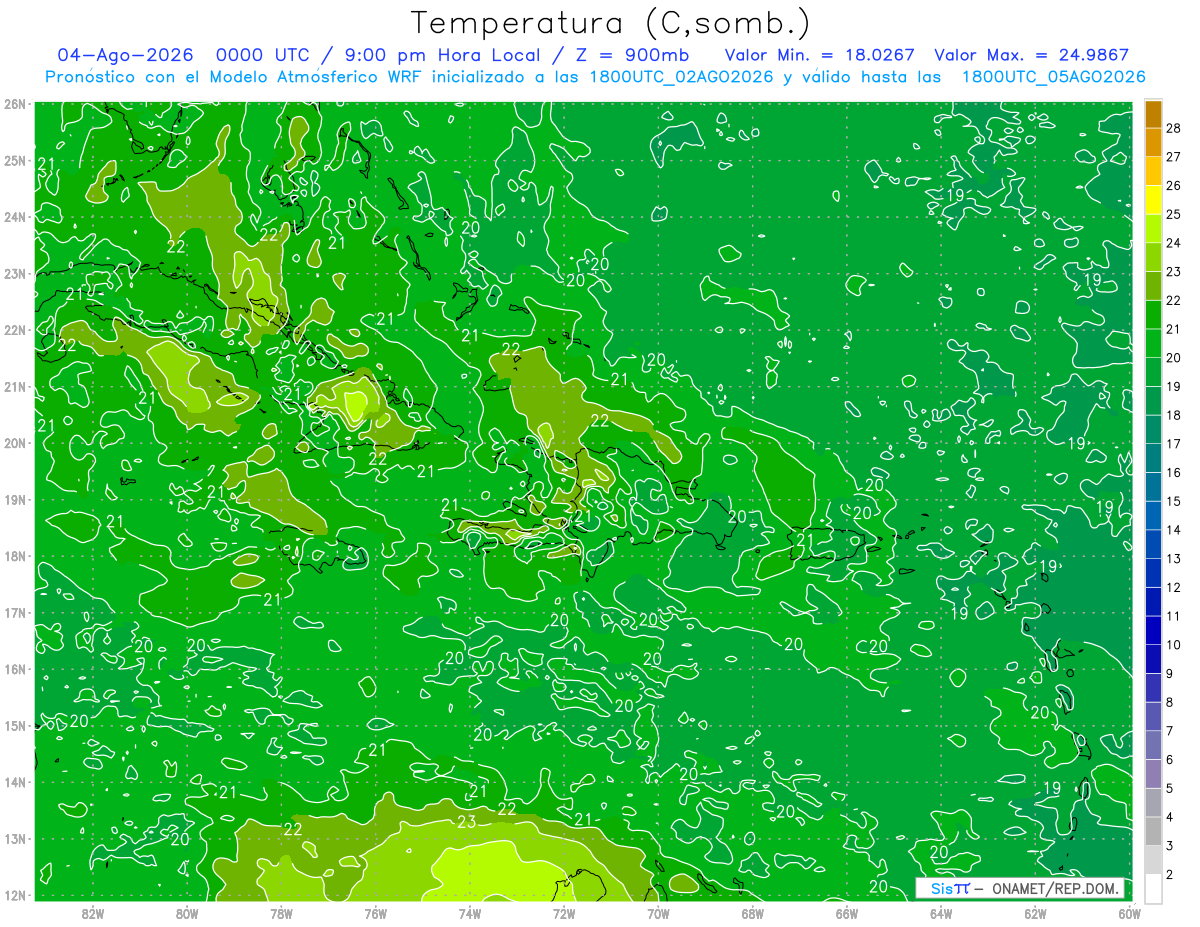
Task: Click the dark orange swatch above 28
Action: coord(1153,114)
